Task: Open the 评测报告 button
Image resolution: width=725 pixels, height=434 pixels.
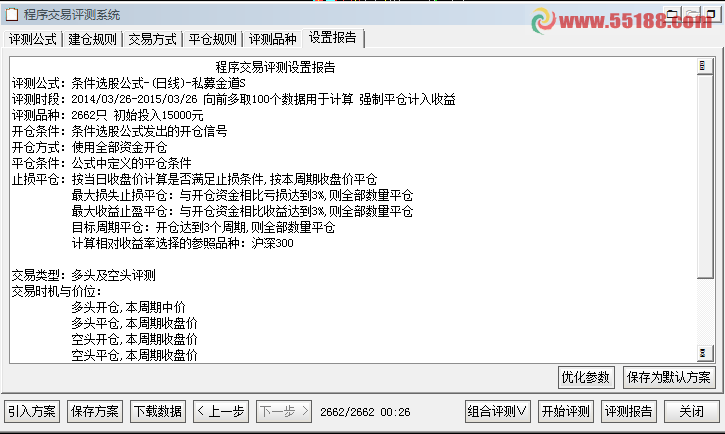Action: [629, 411]
